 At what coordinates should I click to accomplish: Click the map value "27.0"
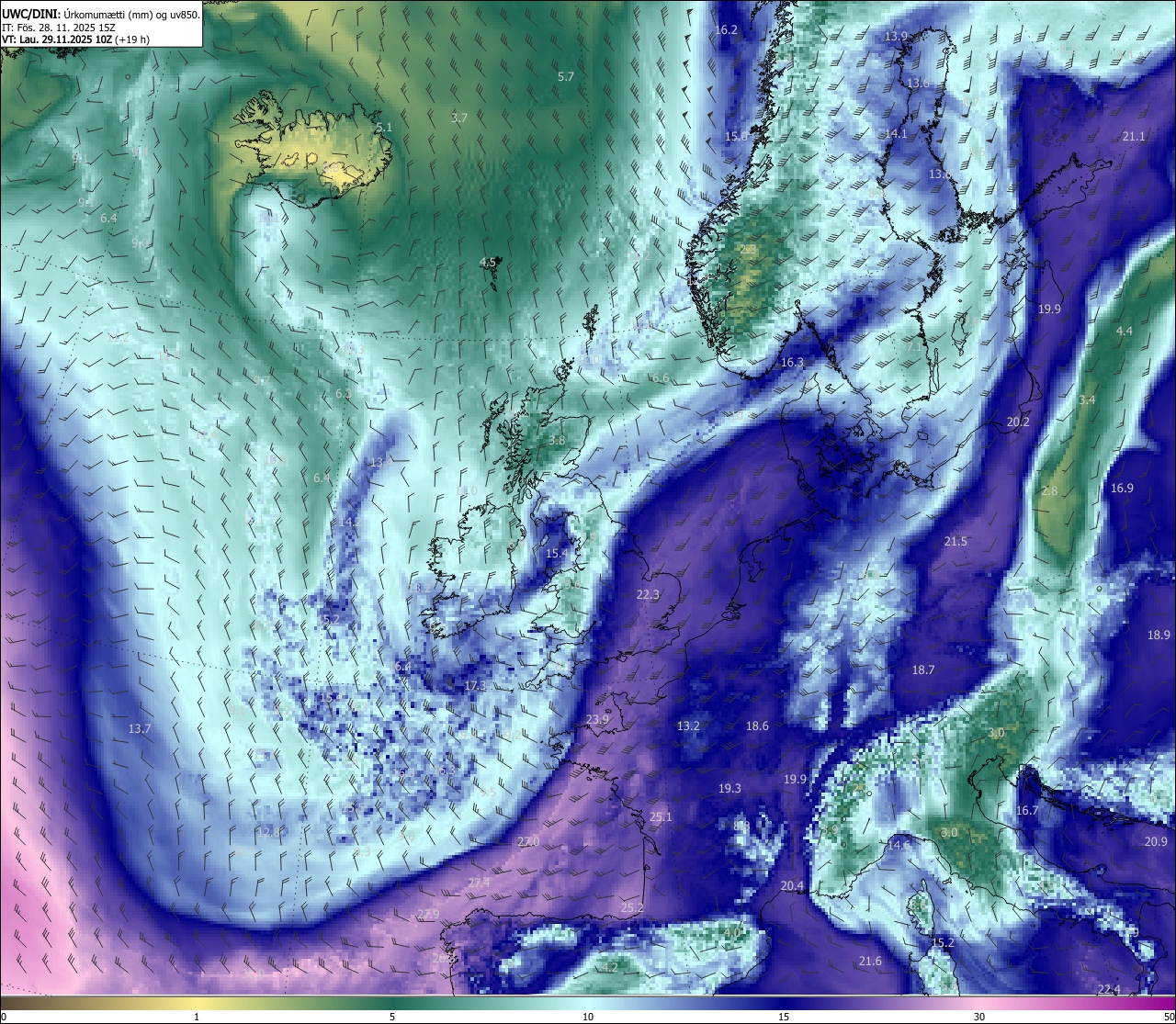tap(528, 842)
